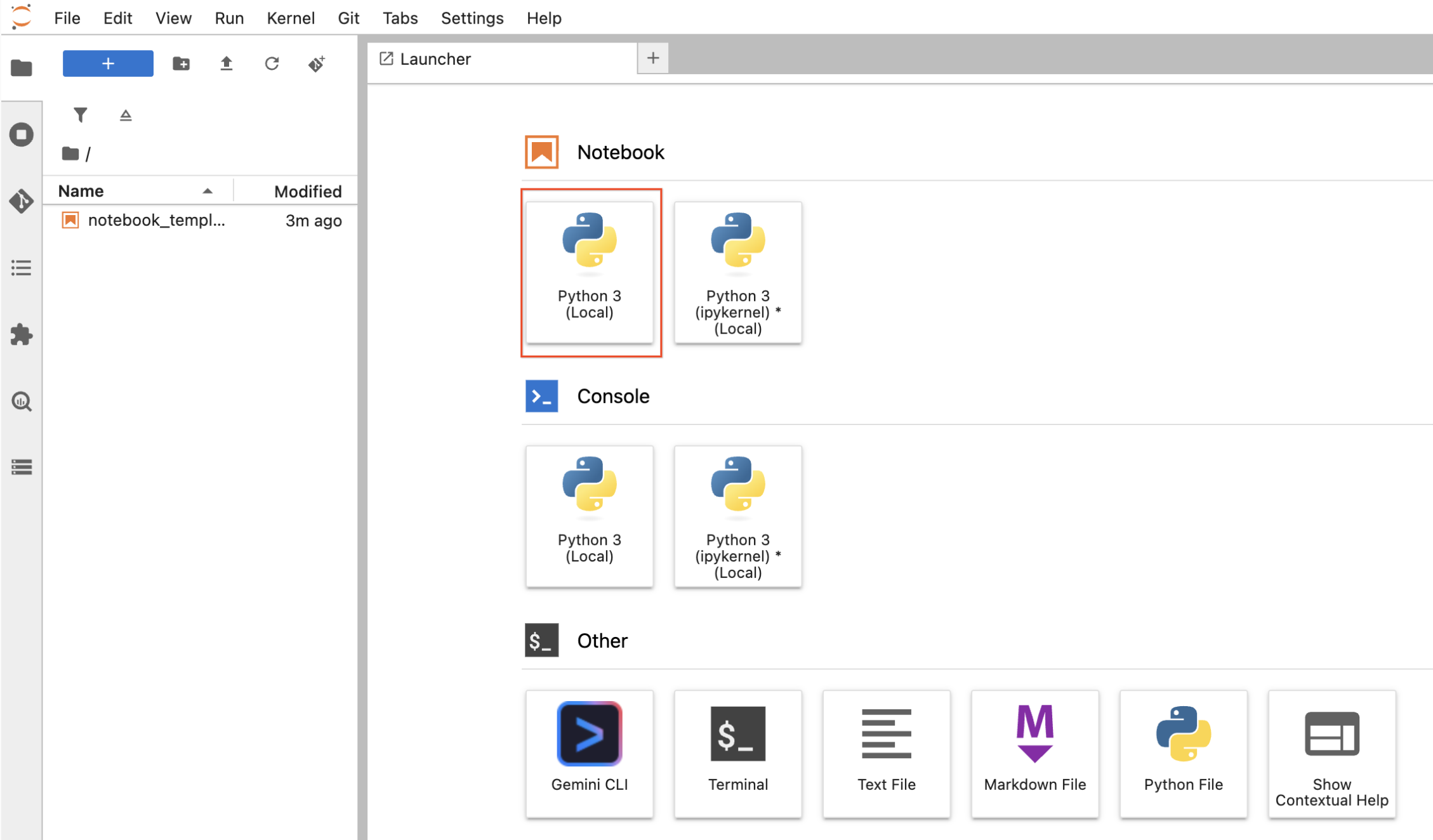The width and height of the screenshot is (1433, 840).
Task: Launch the Gemini CLI
Action: [x=590, y=754]
